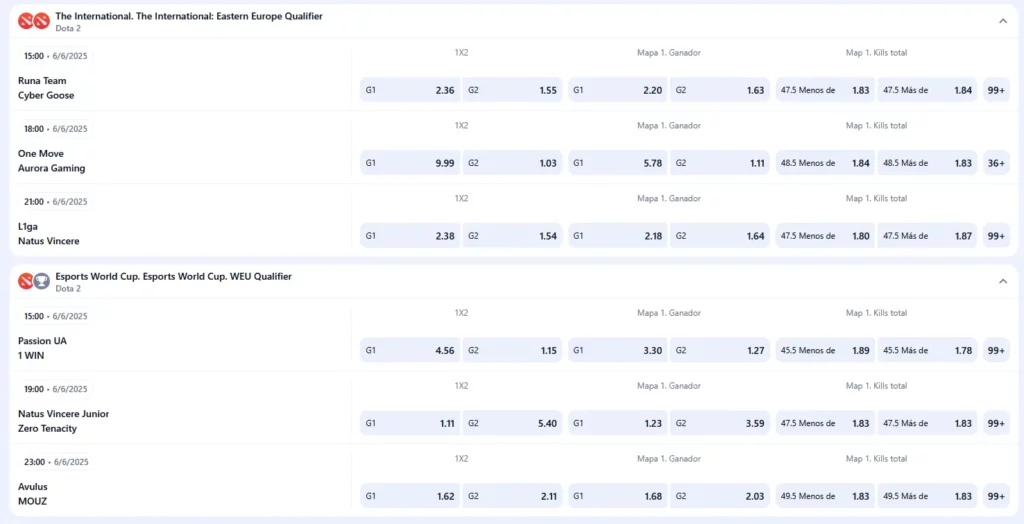Viewport: 1024px width, 524px height.
Task: Open 99+ more markets for Avulus vs MOUZ
Action: tap(996, 496)
